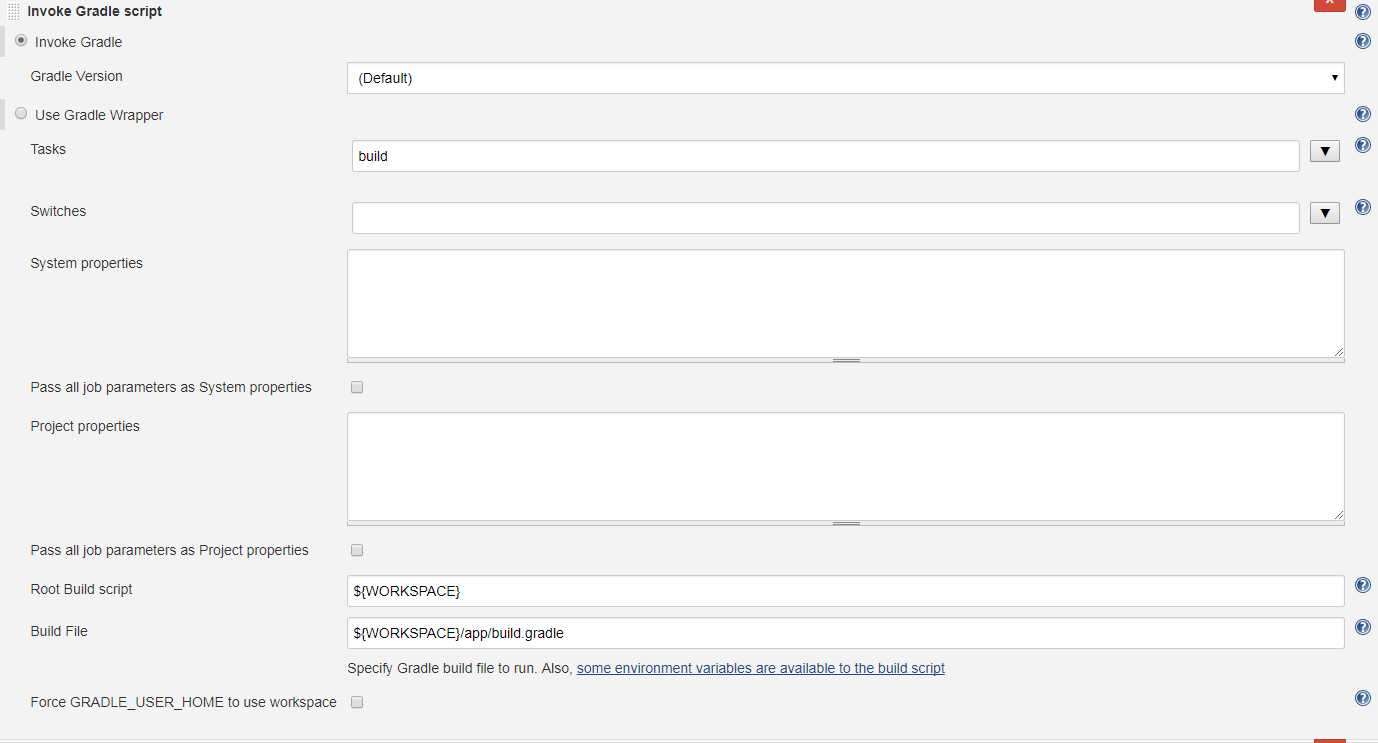Delete the Invoke Gradle script build step

(1329, 5)
